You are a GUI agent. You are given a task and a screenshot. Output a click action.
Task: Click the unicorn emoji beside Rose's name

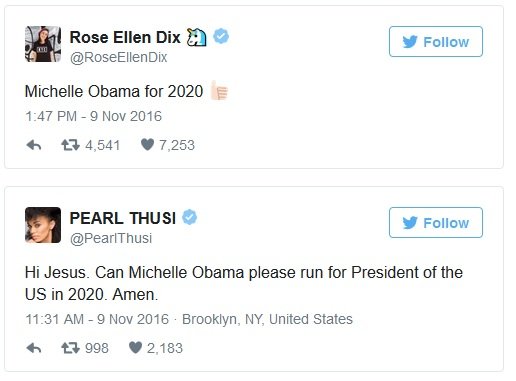[x=196, y=37]
